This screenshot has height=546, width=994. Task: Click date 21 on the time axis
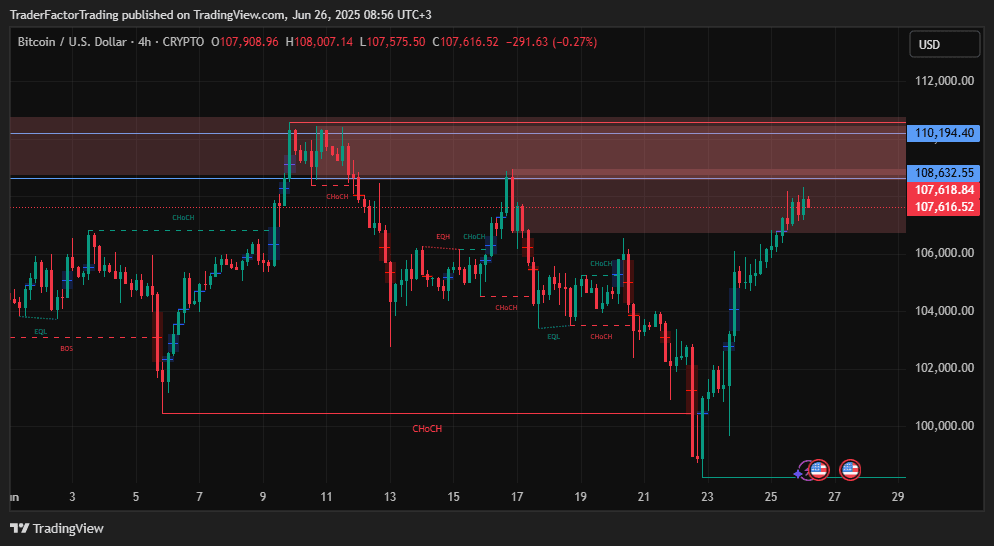coord(643,497)
